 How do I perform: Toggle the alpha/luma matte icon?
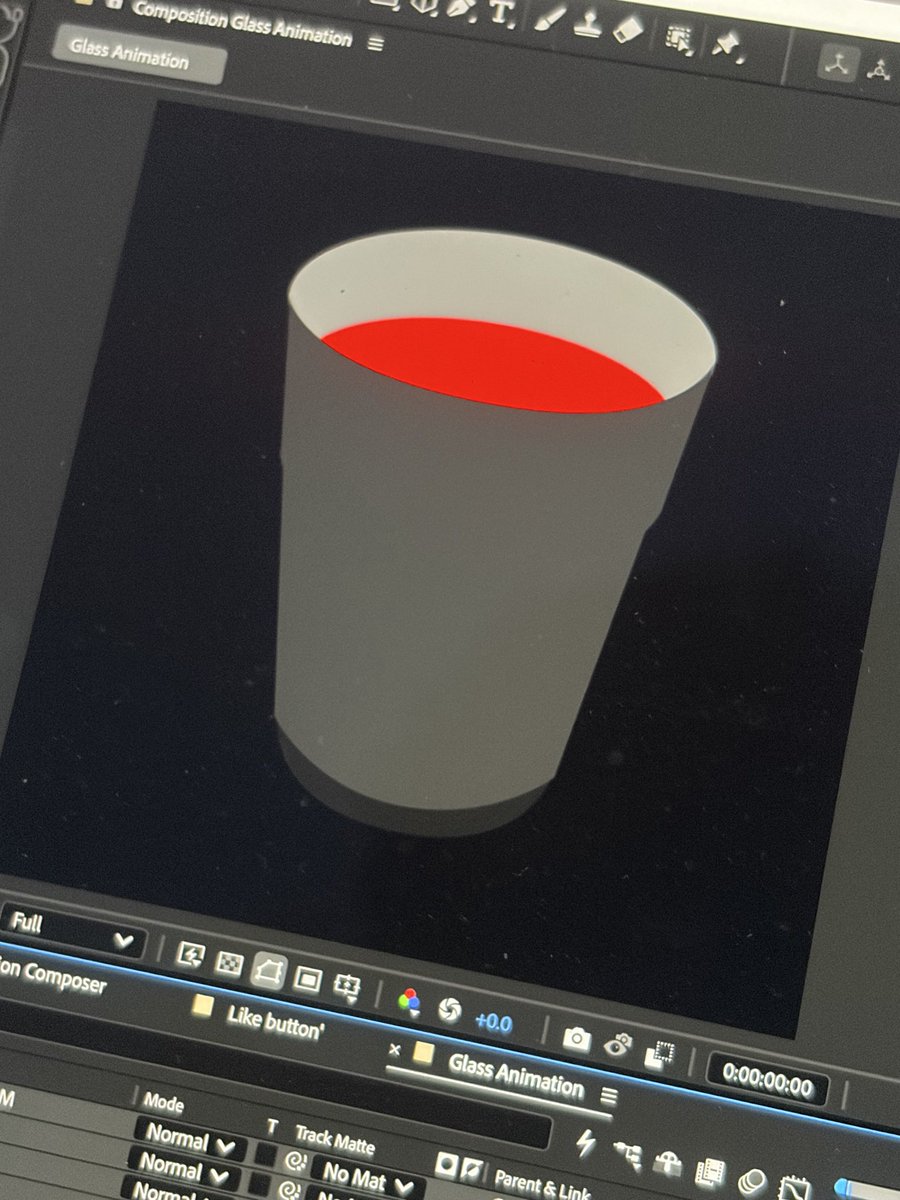[x=447, y=1164]
